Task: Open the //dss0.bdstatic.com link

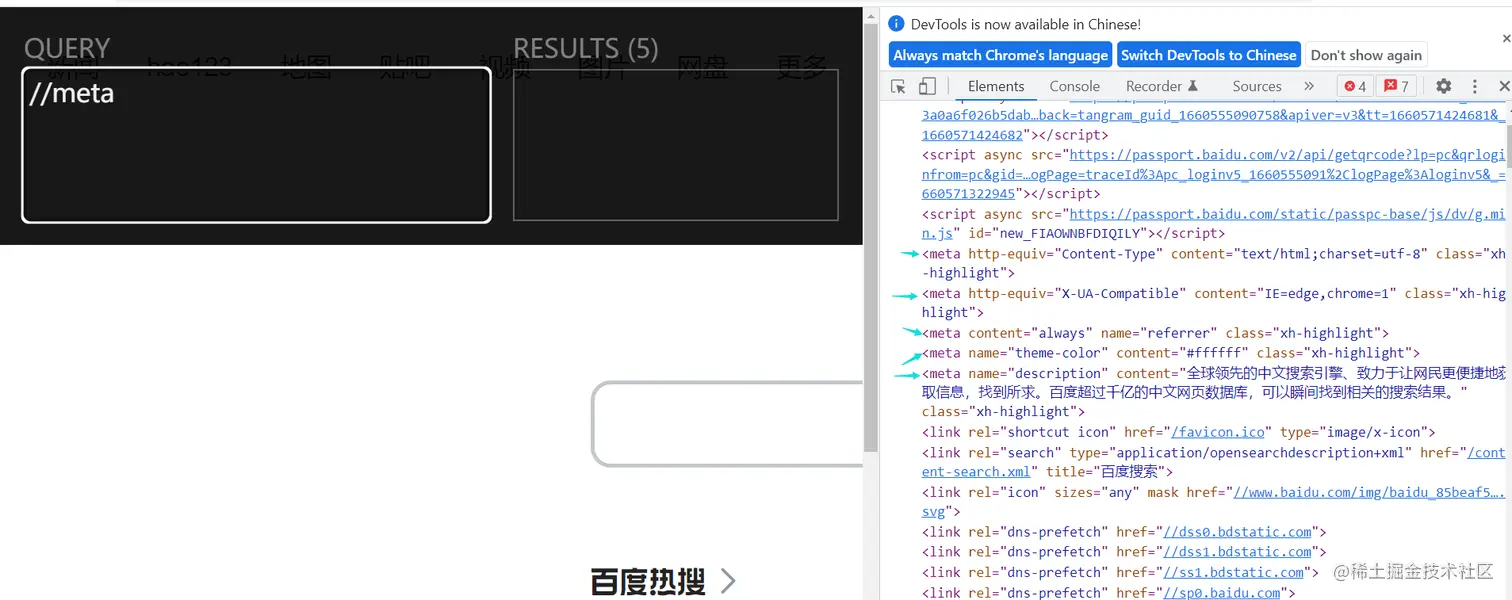Action: (1237, 532)
